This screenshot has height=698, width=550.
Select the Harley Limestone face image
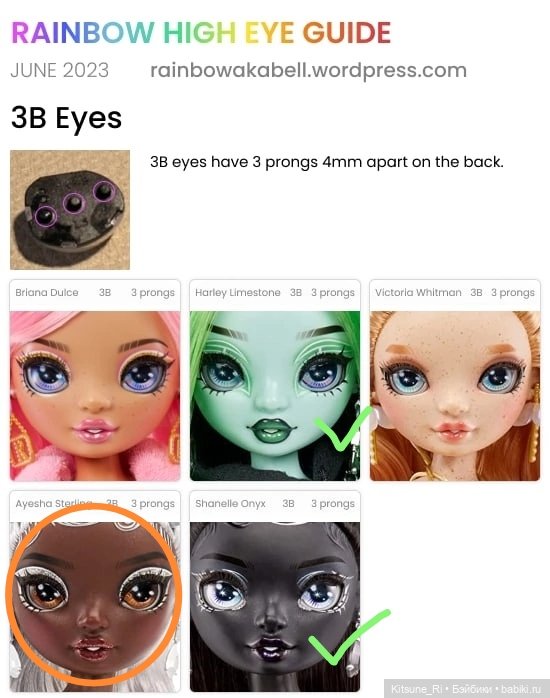(275, 396)
